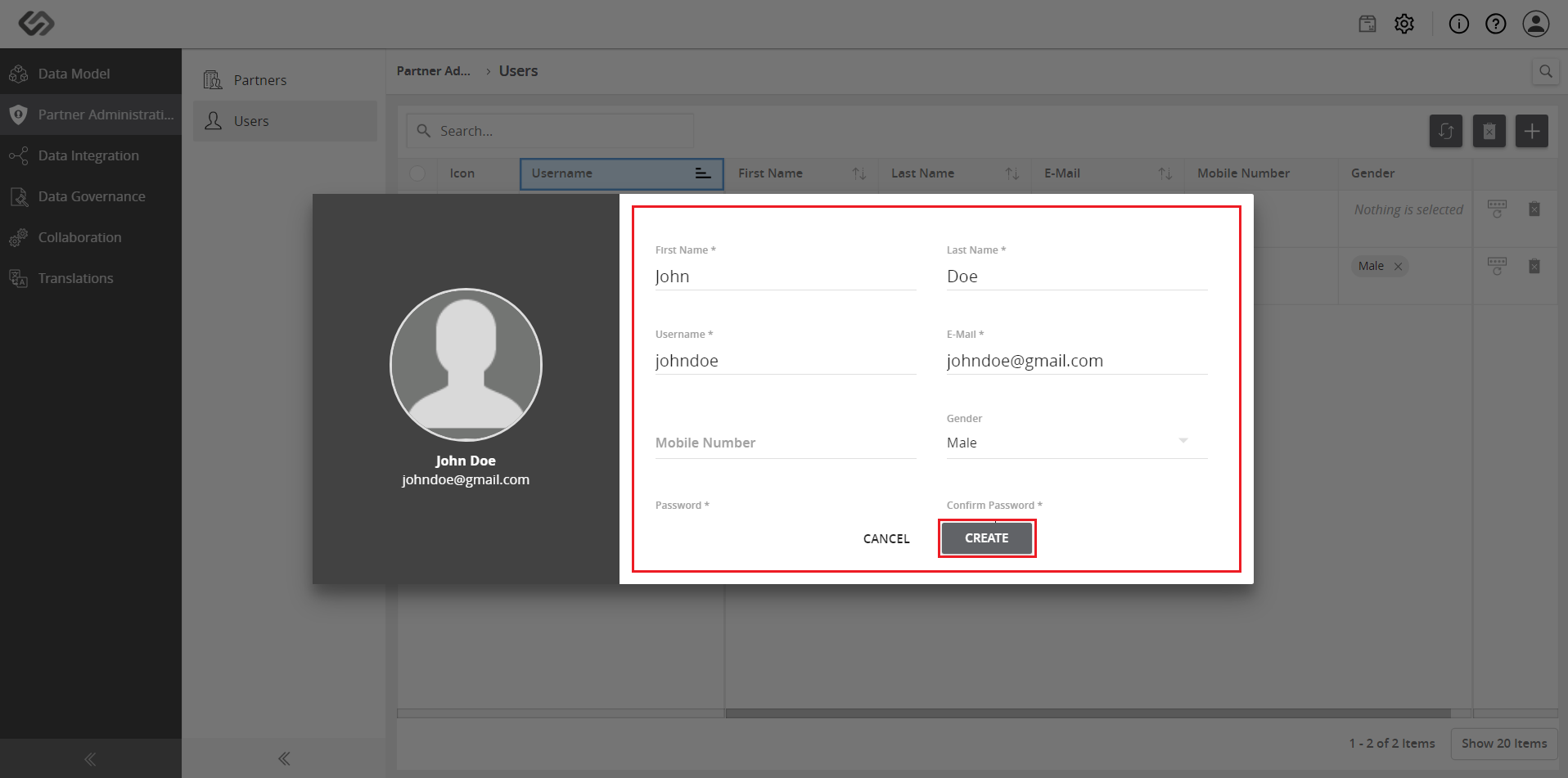Remove the Male gender tag
Viewport: 1568px width, 778px height.
(x=1399, y=266)
